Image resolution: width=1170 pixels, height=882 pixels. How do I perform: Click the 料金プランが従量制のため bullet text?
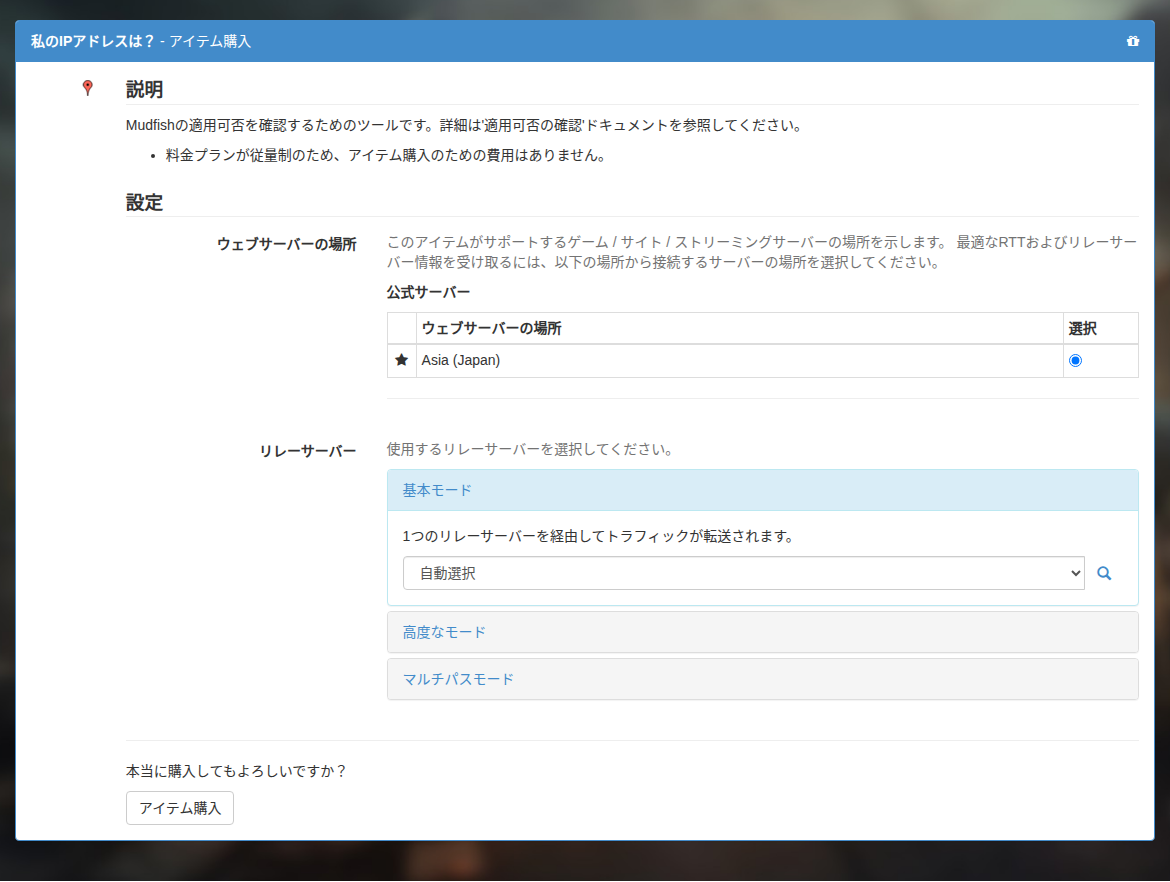point(386,155)
